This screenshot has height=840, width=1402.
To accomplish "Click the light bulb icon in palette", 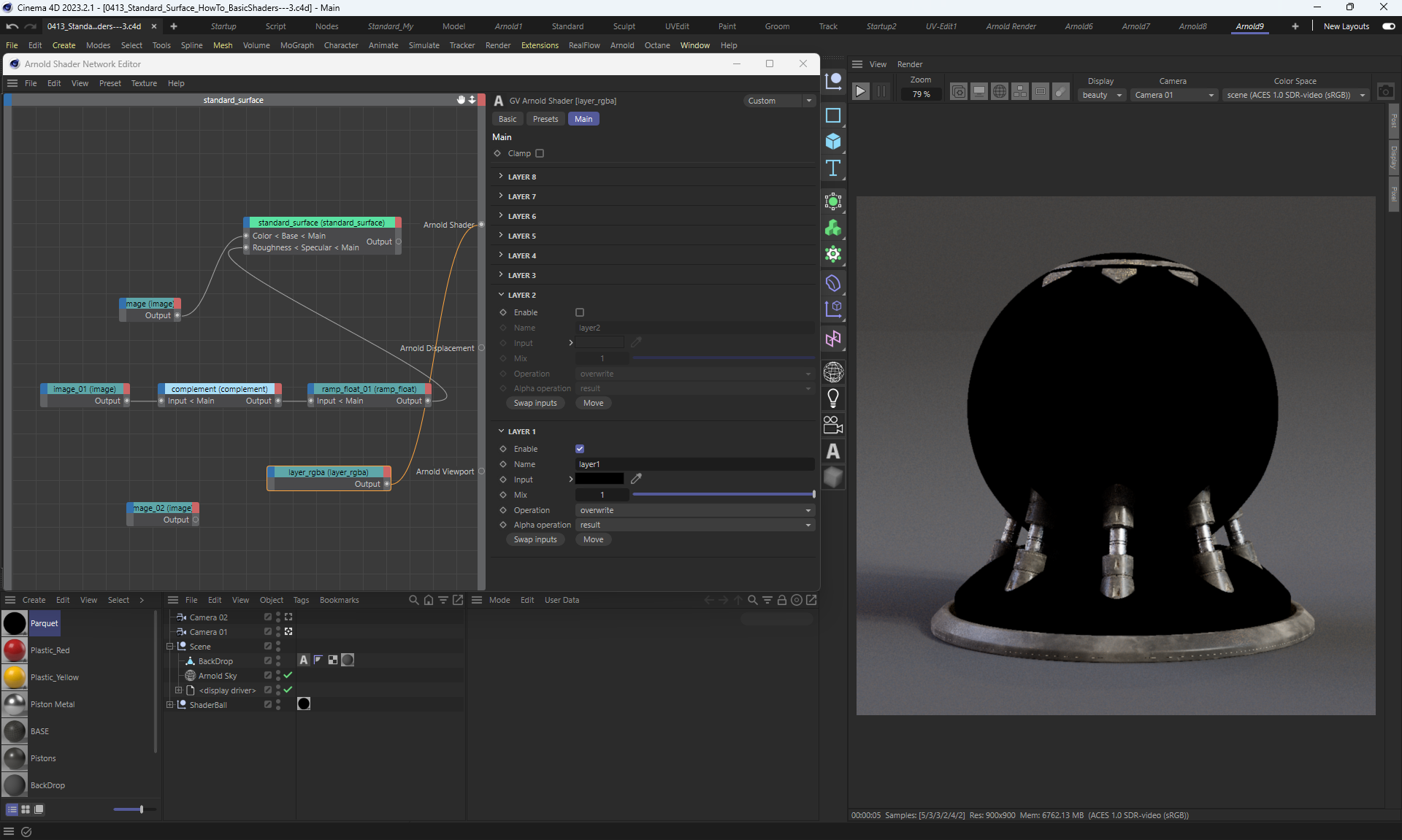I will click(833, 398).
